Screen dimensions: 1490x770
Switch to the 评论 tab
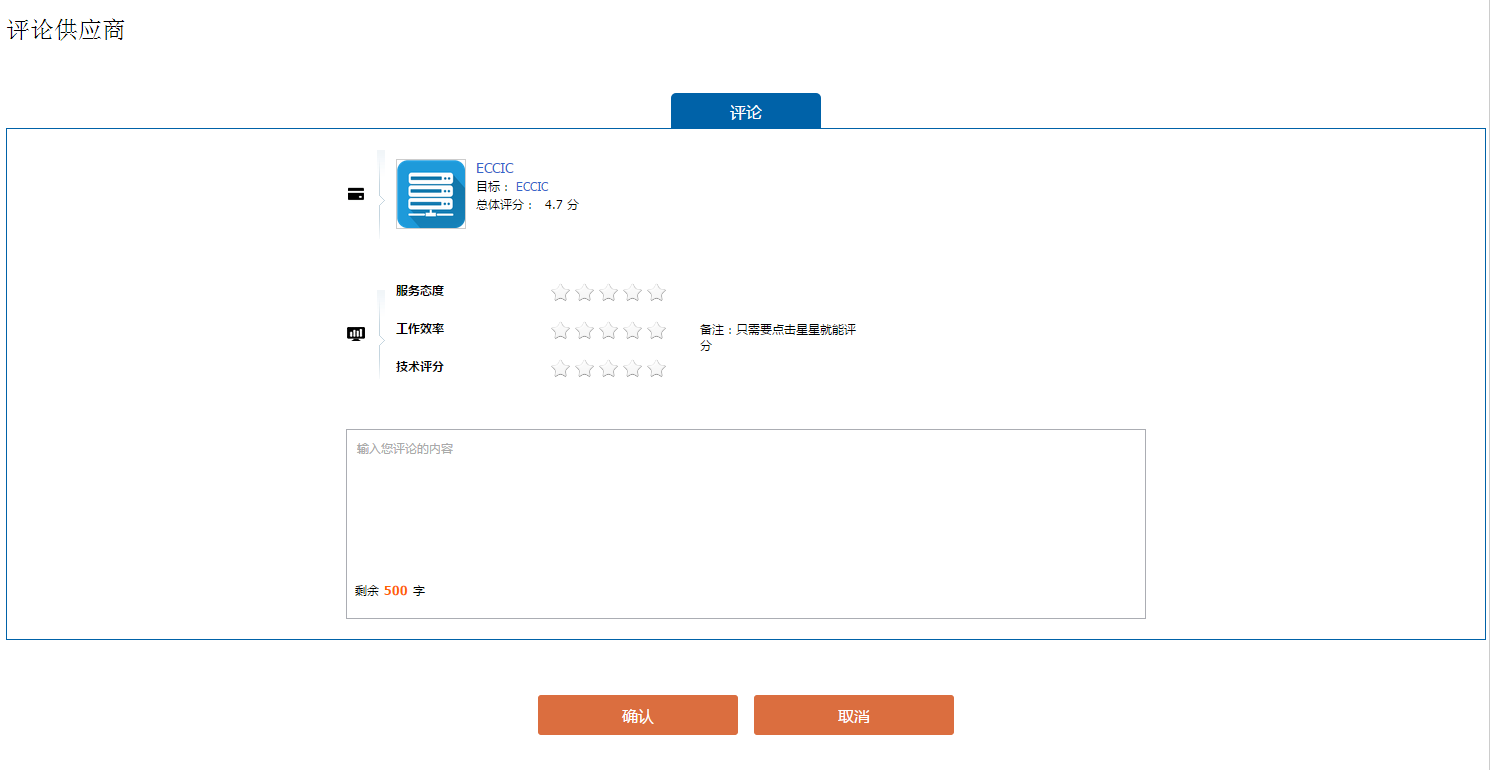(746, 112)
